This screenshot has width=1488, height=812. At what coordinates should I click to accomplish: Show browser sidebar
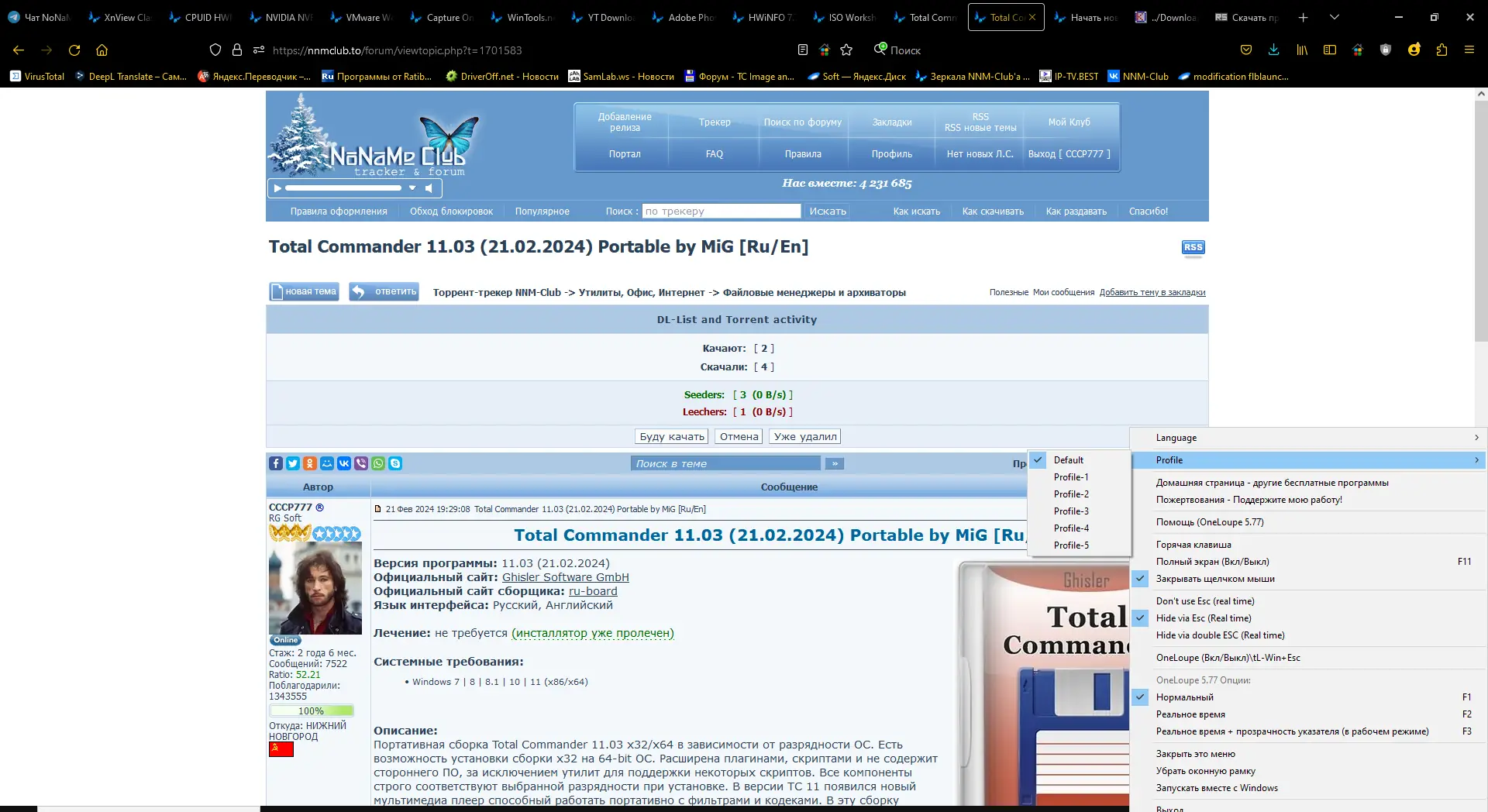(1330, 50)
